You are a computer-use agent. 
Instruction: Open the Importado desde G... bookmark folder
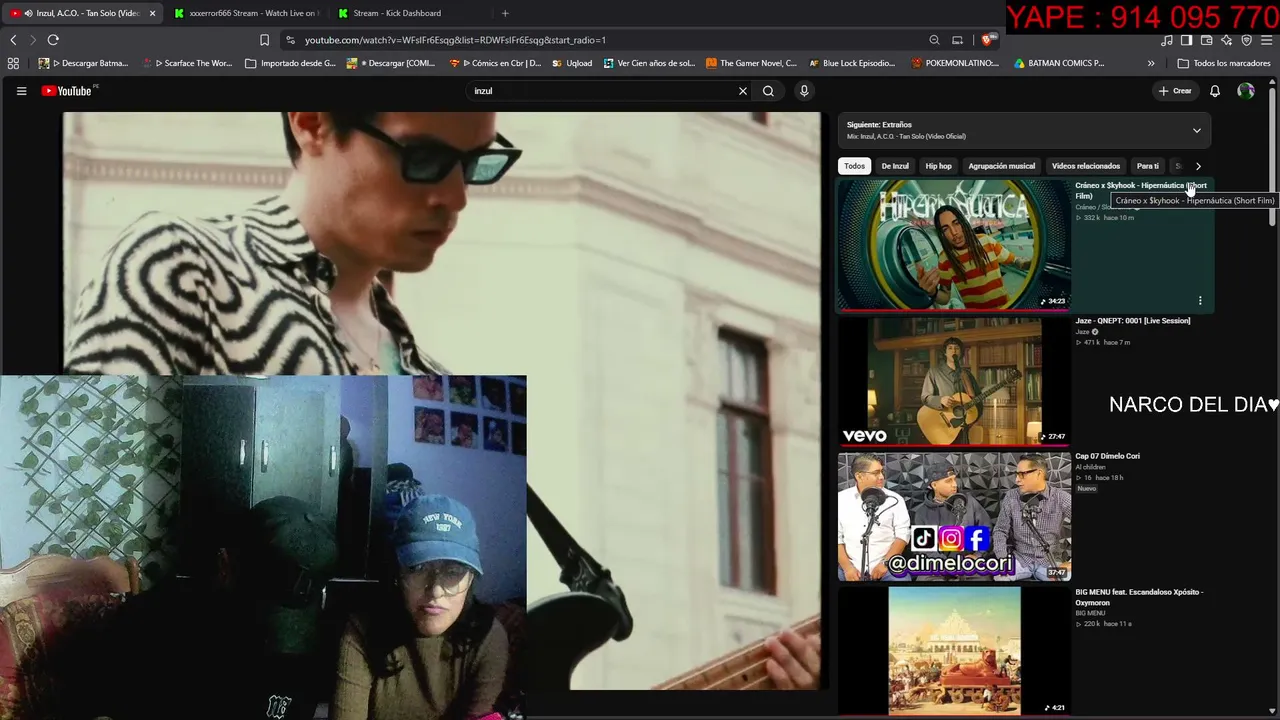click(x=290, y=63)
